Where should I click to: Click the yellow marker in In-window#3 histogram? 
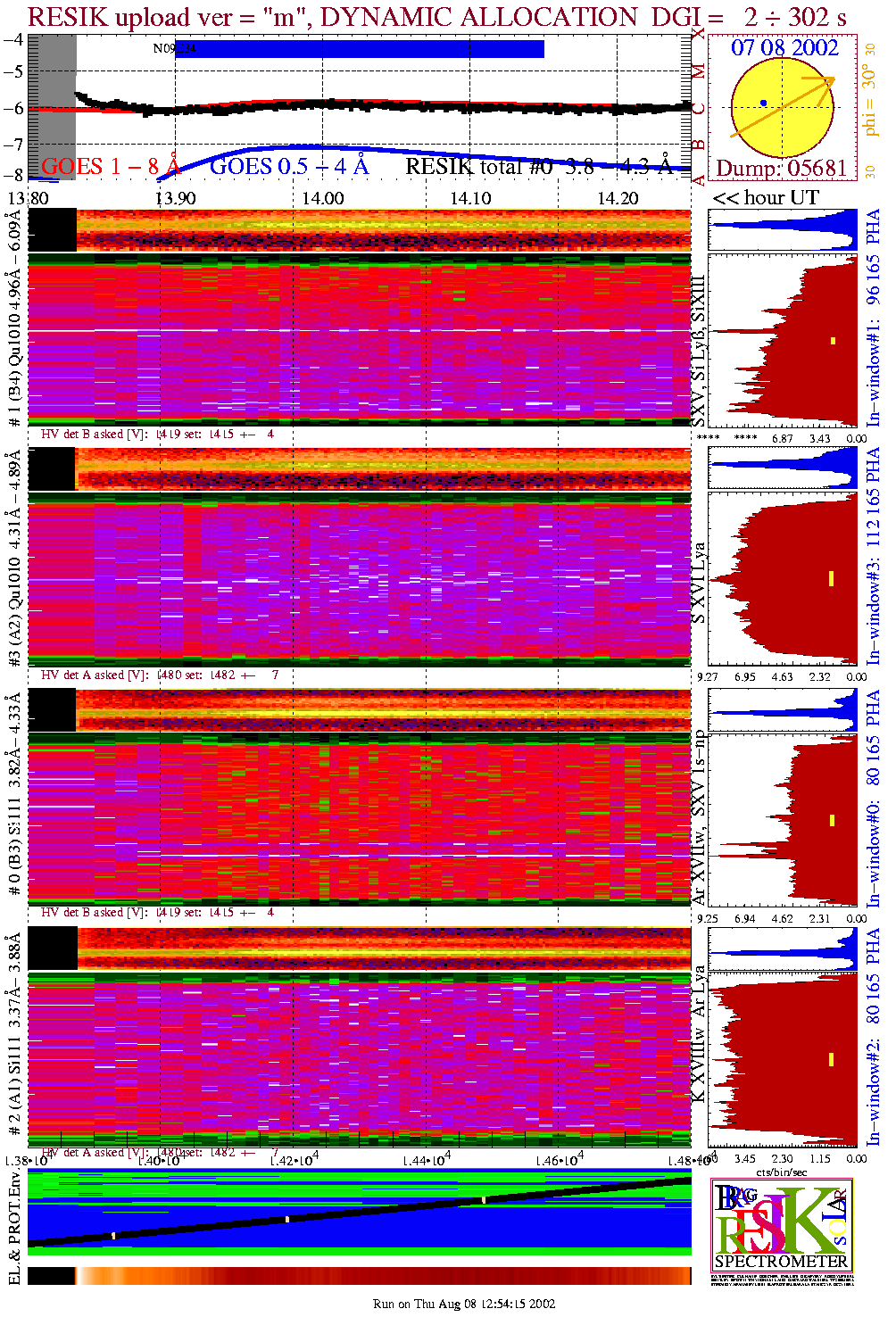coord(831,578)
